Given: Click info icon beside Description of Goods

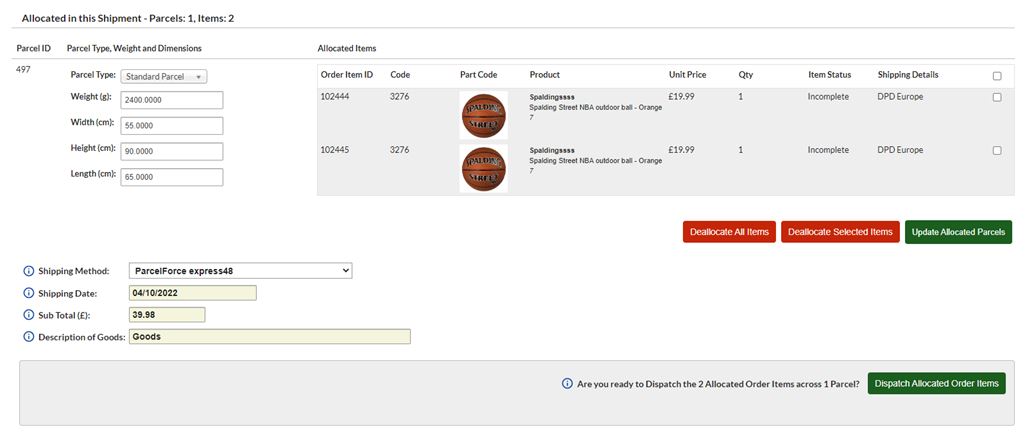Looking at the screenshot, I should (x=28, y=337).
